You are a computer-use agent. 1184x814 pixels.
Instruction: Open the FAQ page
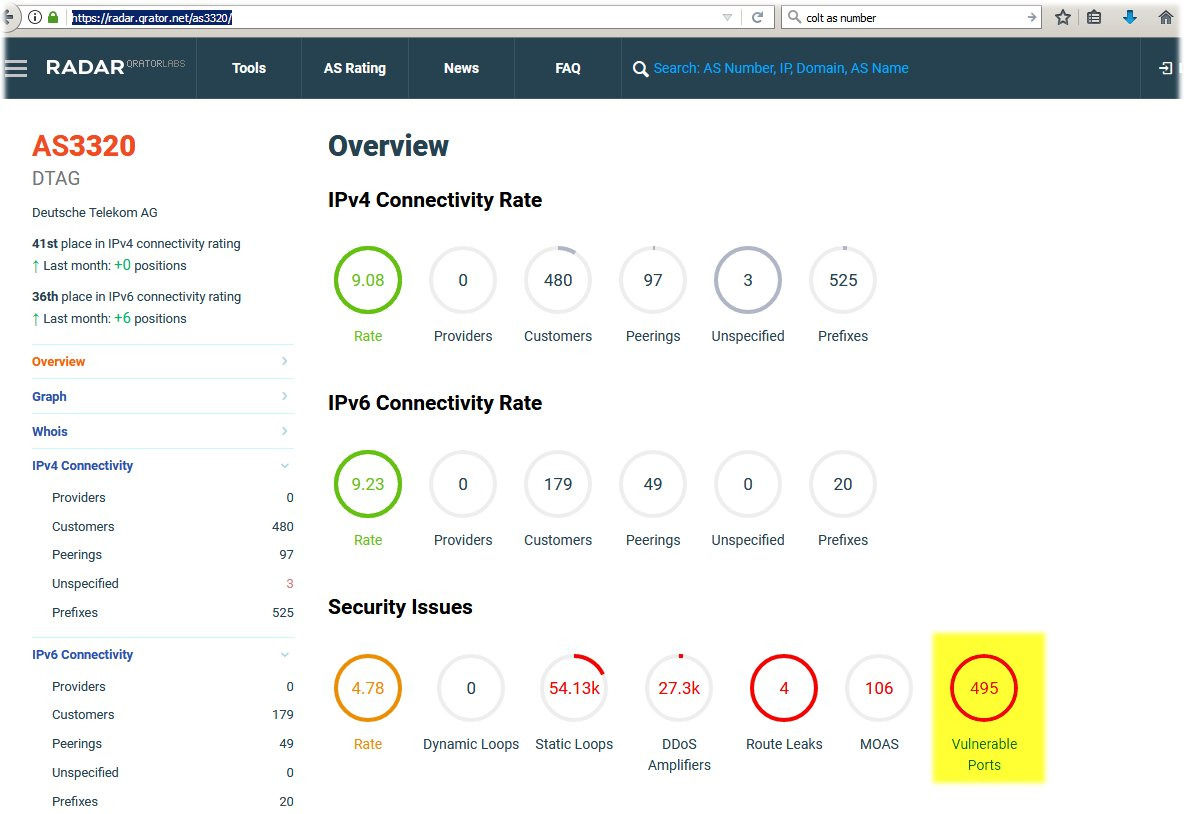pyautogui.click(x=568, y=68)
